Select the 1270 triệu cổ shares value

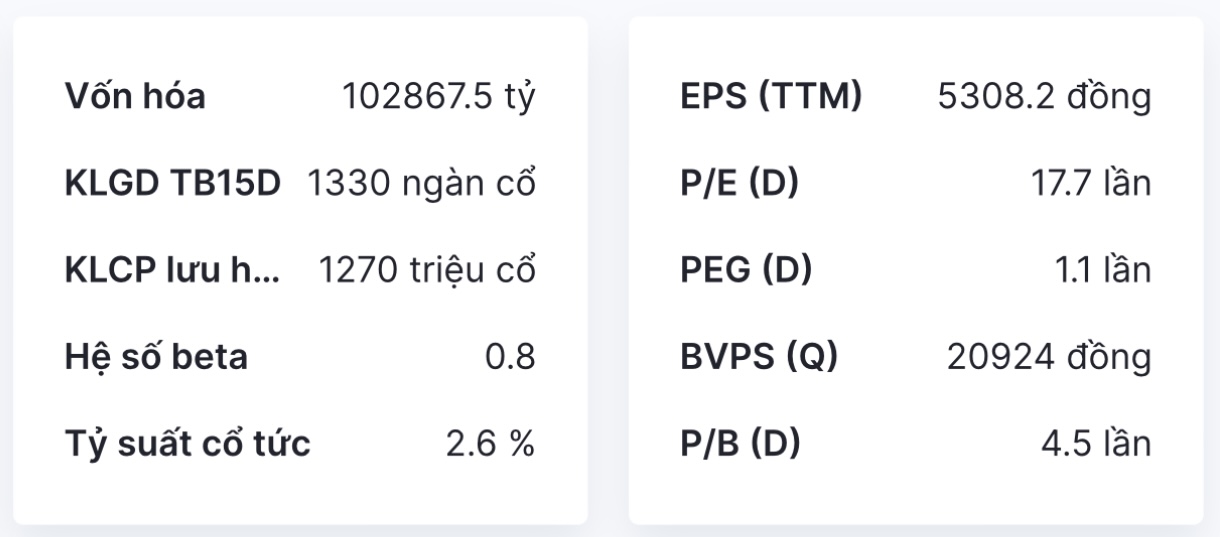pos(427,271)
